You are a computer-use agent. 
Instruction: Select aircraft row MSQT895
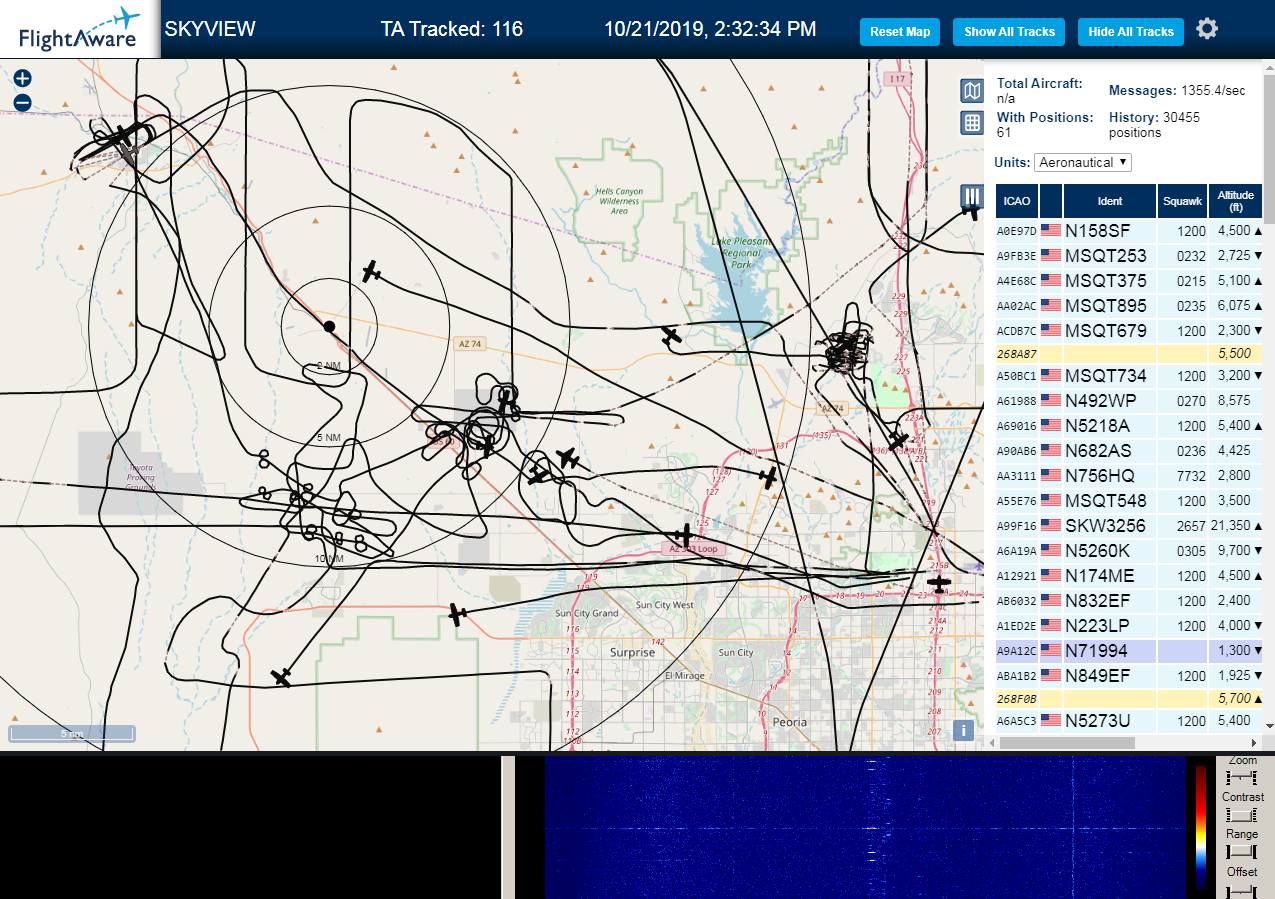pos(1129,306)
